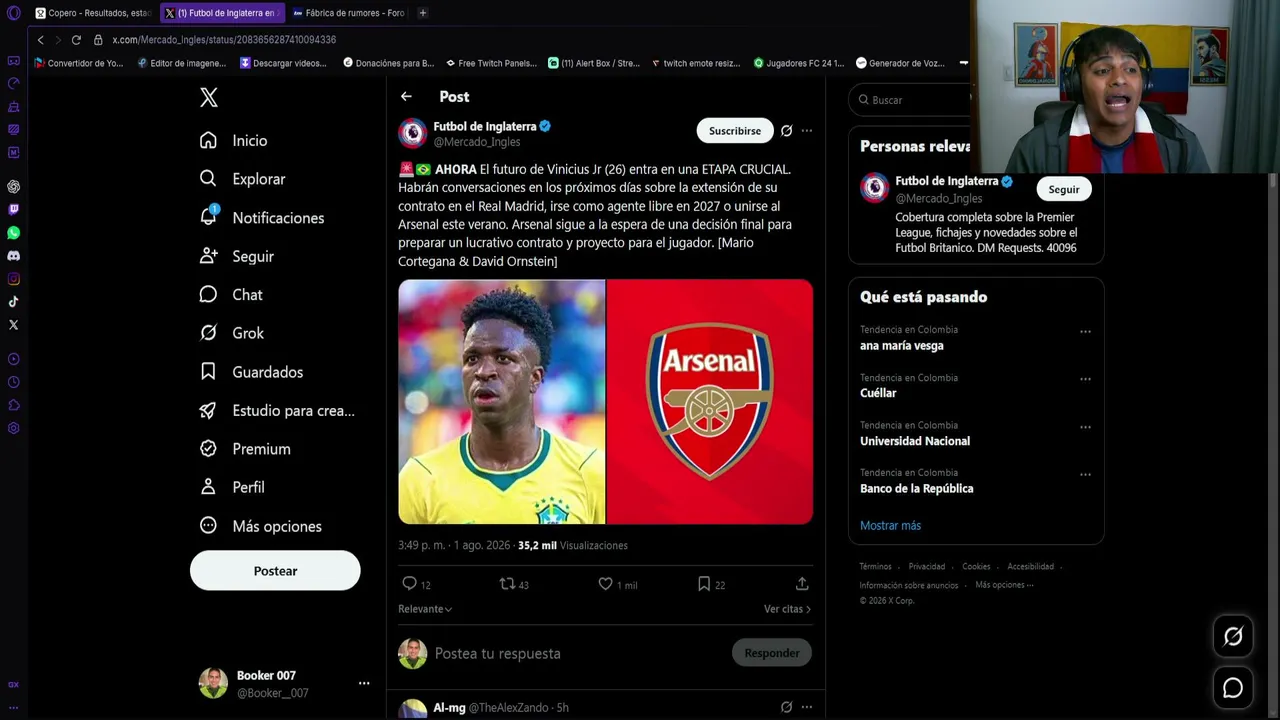Open the Vinicius Jr photo in the post
The image size is (1280, 720).
(x=501, y=402)
